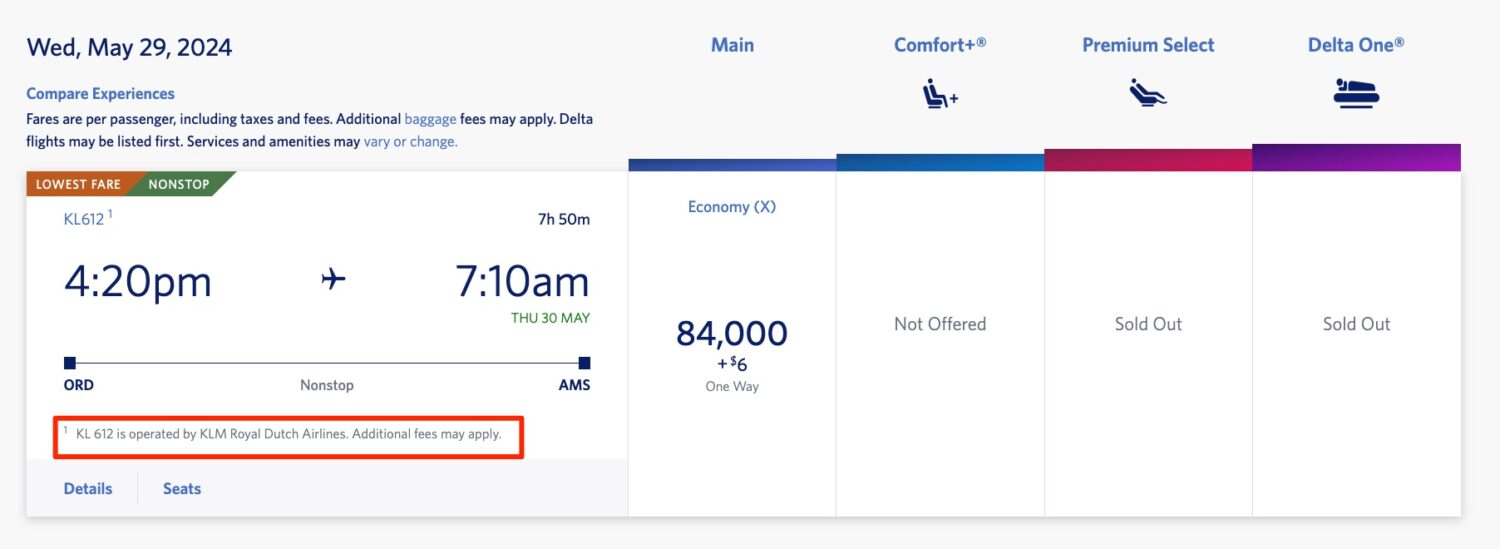The height and width of the screenshot is (549, 1500).
Task: Click the airplane icon between flight times
Action: pyautogui.click(x=333, y=280)
